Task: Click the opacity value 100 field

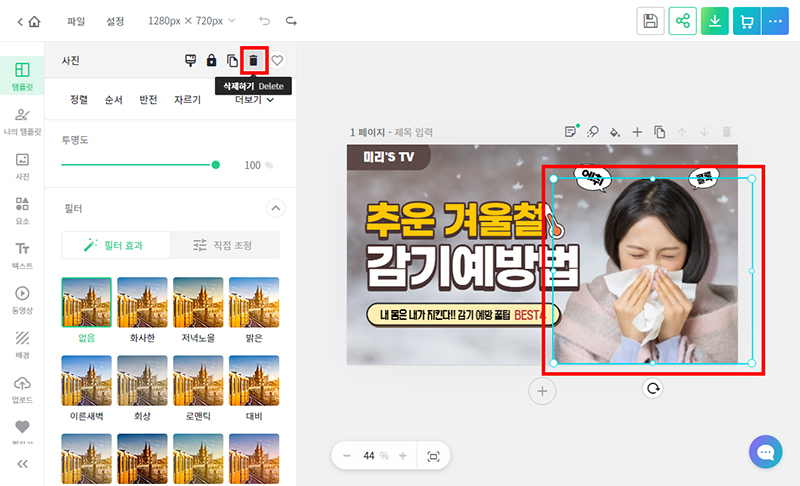Action: [253, 165]
